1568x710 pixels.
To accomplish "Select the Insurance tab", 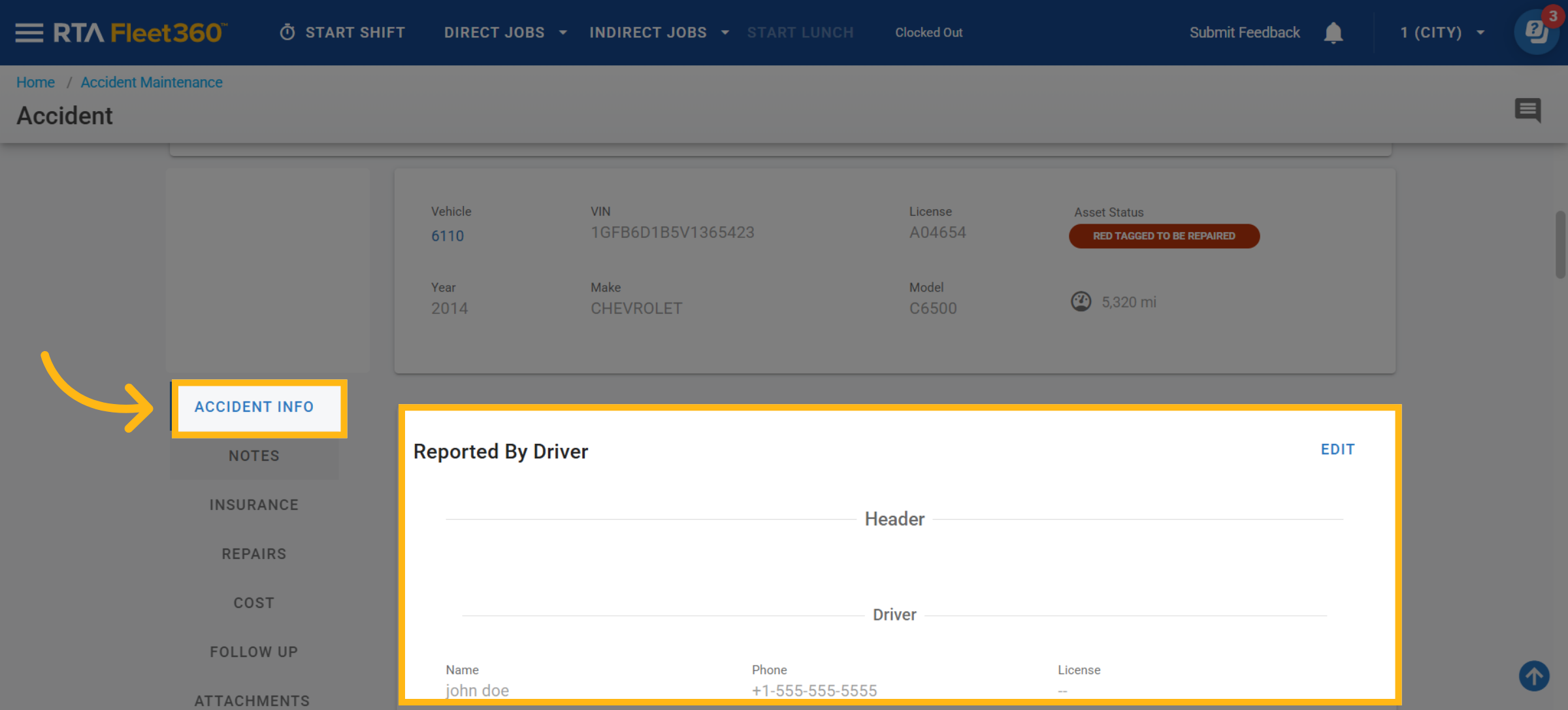I will 254,505.
